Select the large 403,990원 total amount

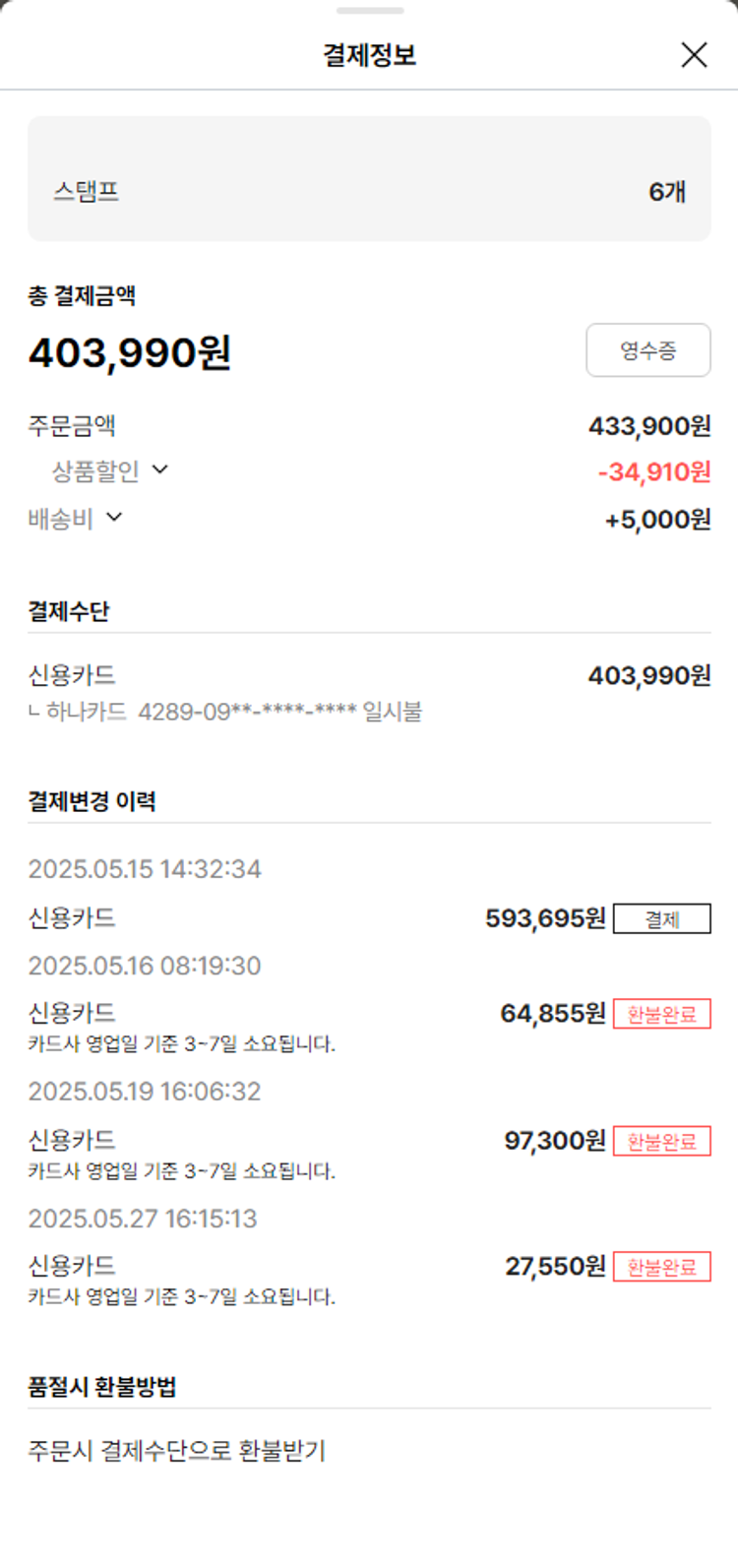(x=130, y=352)
